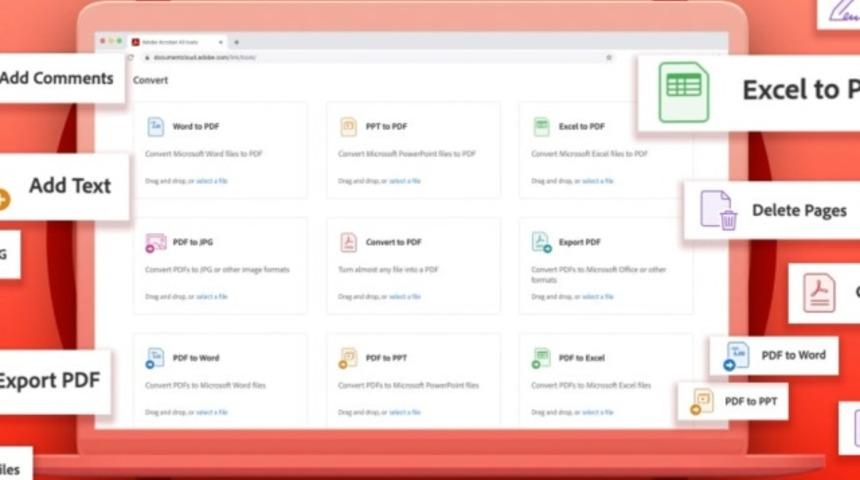Click the large green Excel spreadsheet icon
This screenshot has height=480, width=860.
tap(683, 92)
